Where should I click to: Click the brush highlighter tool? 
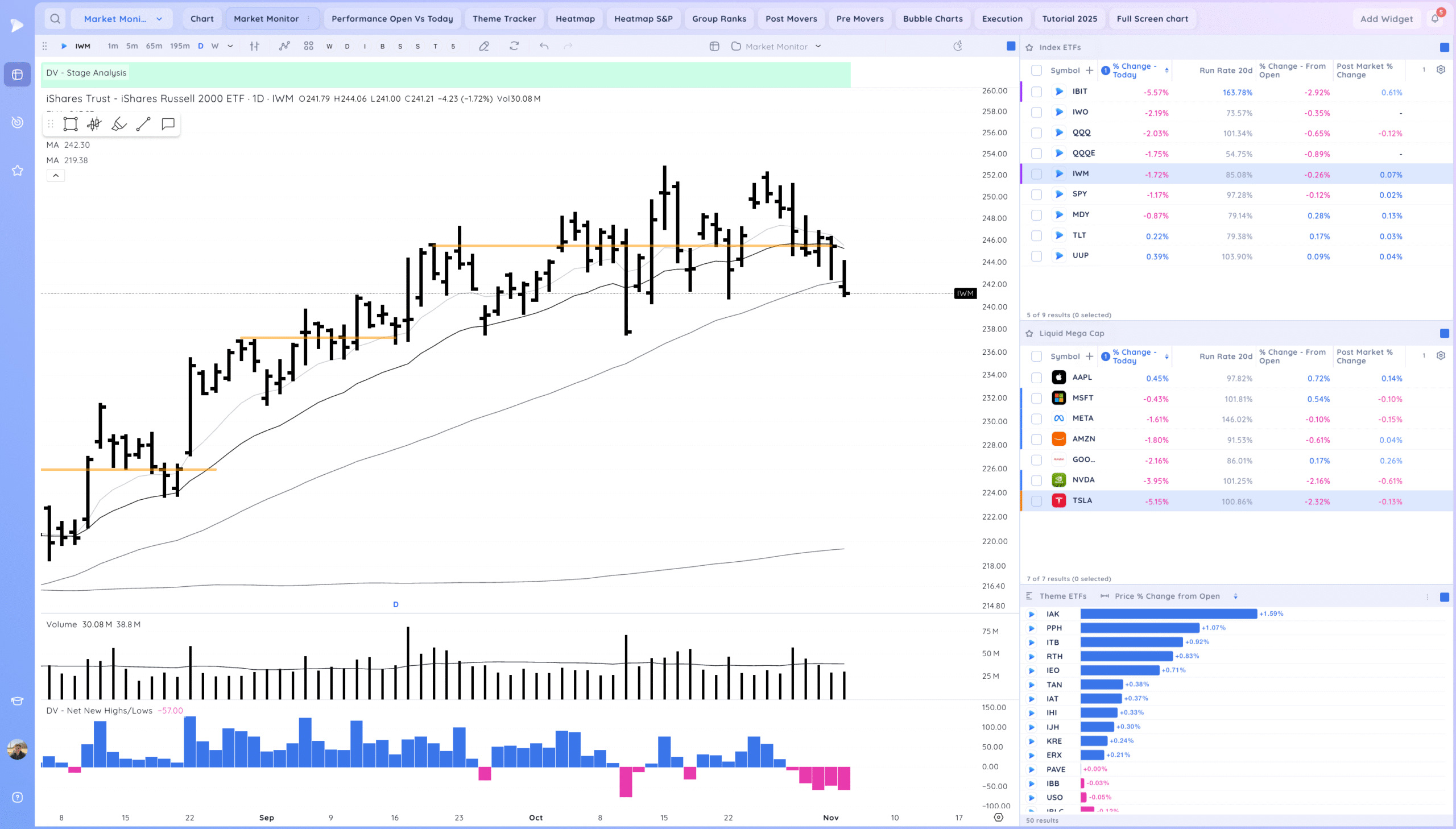(118, 124)
